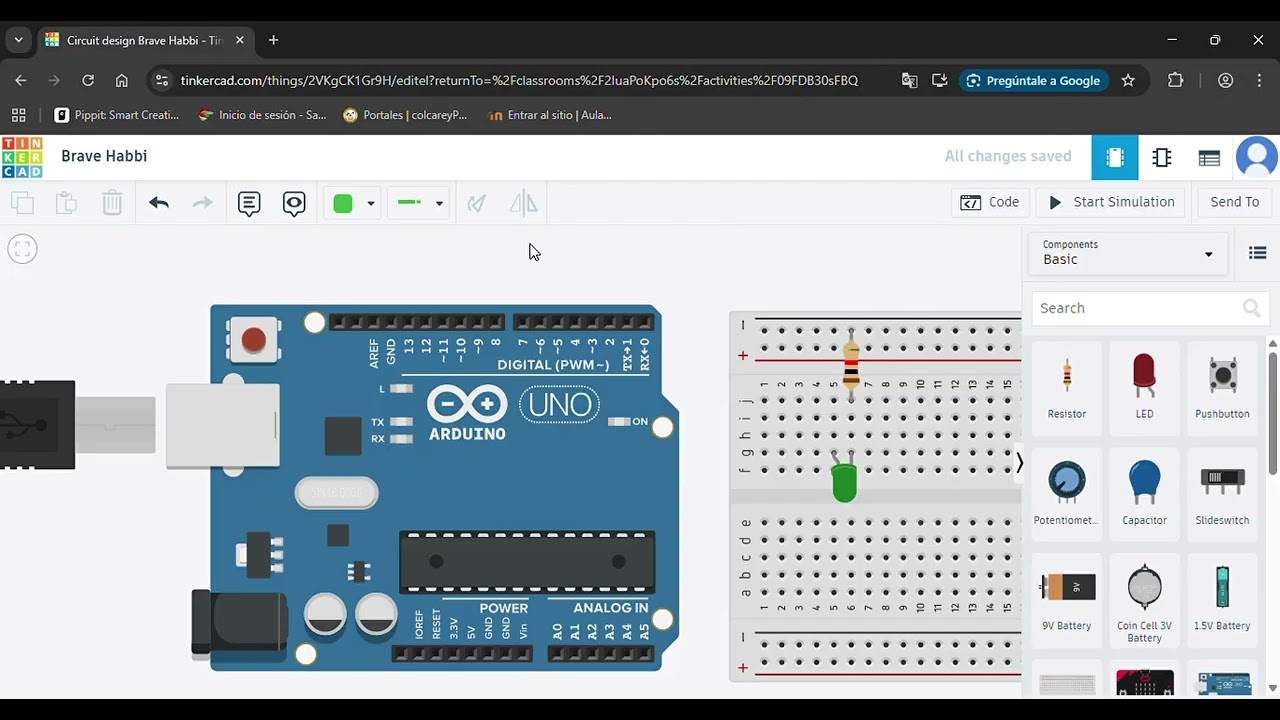1280x720 pixels.
Task: Switch to component list view icon
Action: (1209, 157)
